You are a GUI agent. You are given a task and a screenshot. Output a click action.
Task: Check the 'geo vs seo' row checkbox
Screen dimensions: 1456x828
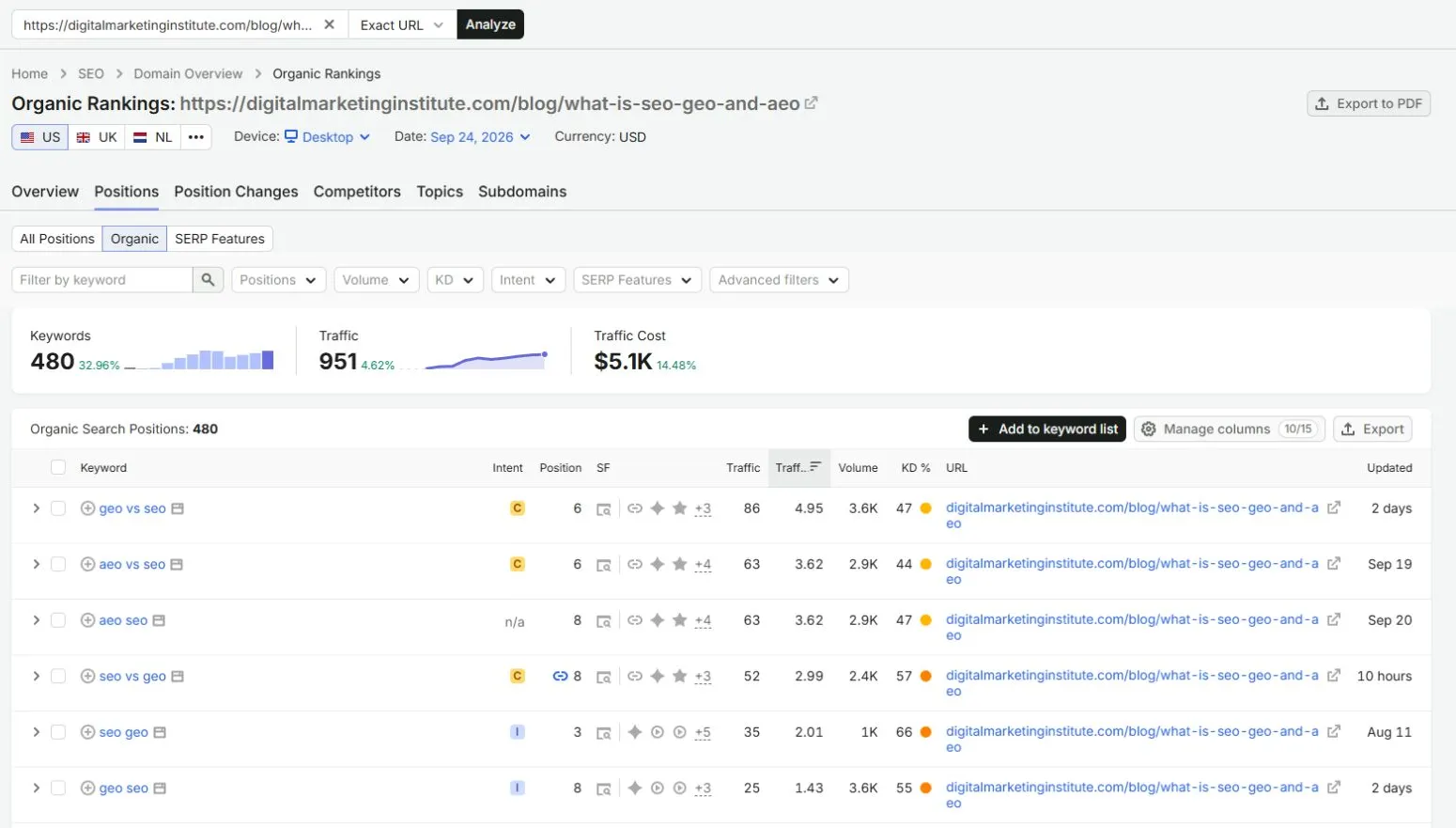click(58, 508)
